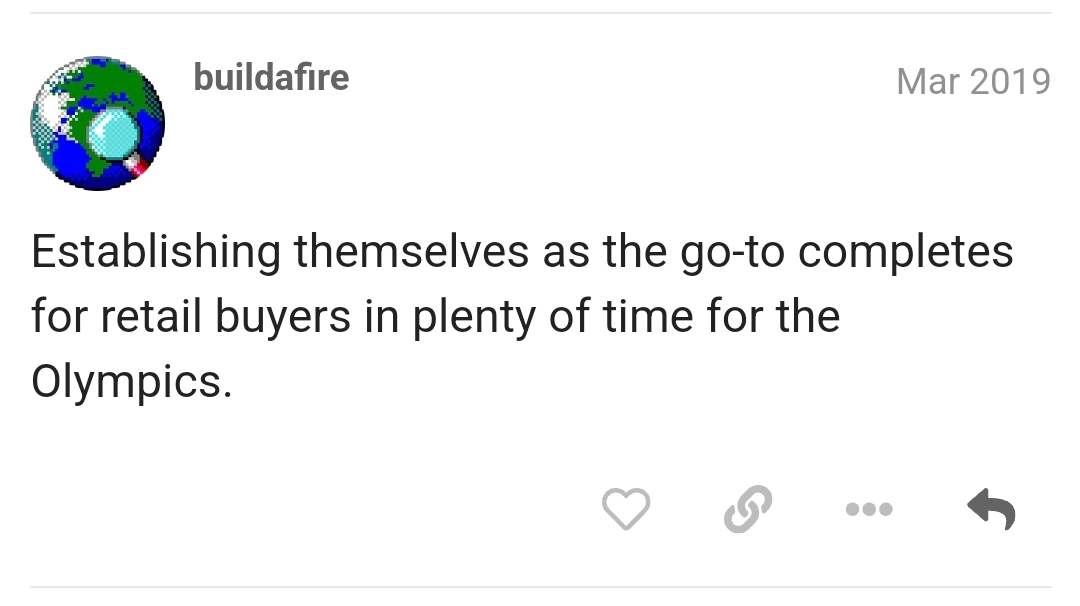This screenshot has height=606, width=1080.
Task: Click the word "Olympics" in the post
Action: (x=131, y=383)
